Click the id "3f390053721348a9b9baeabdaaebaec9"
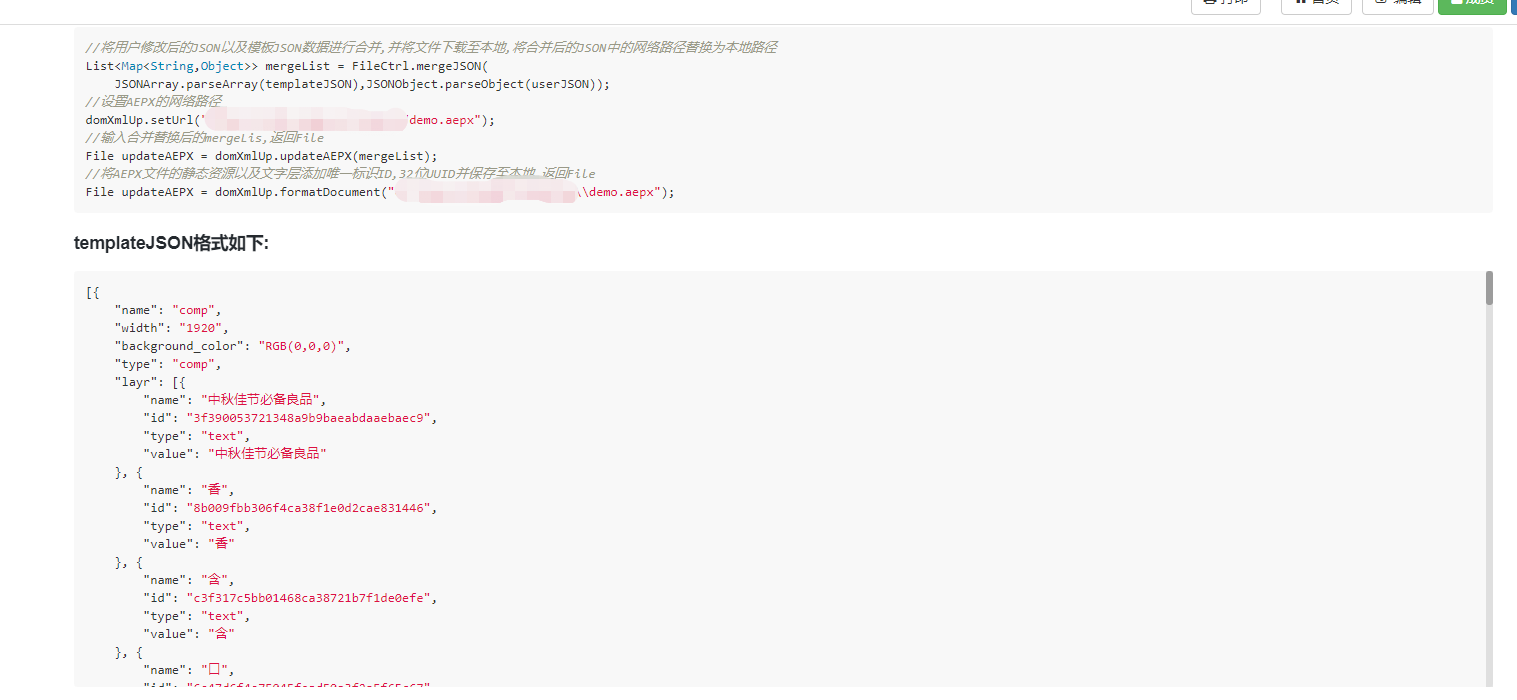The height and width of the screenshot is (700, 1517). point(308,418)
